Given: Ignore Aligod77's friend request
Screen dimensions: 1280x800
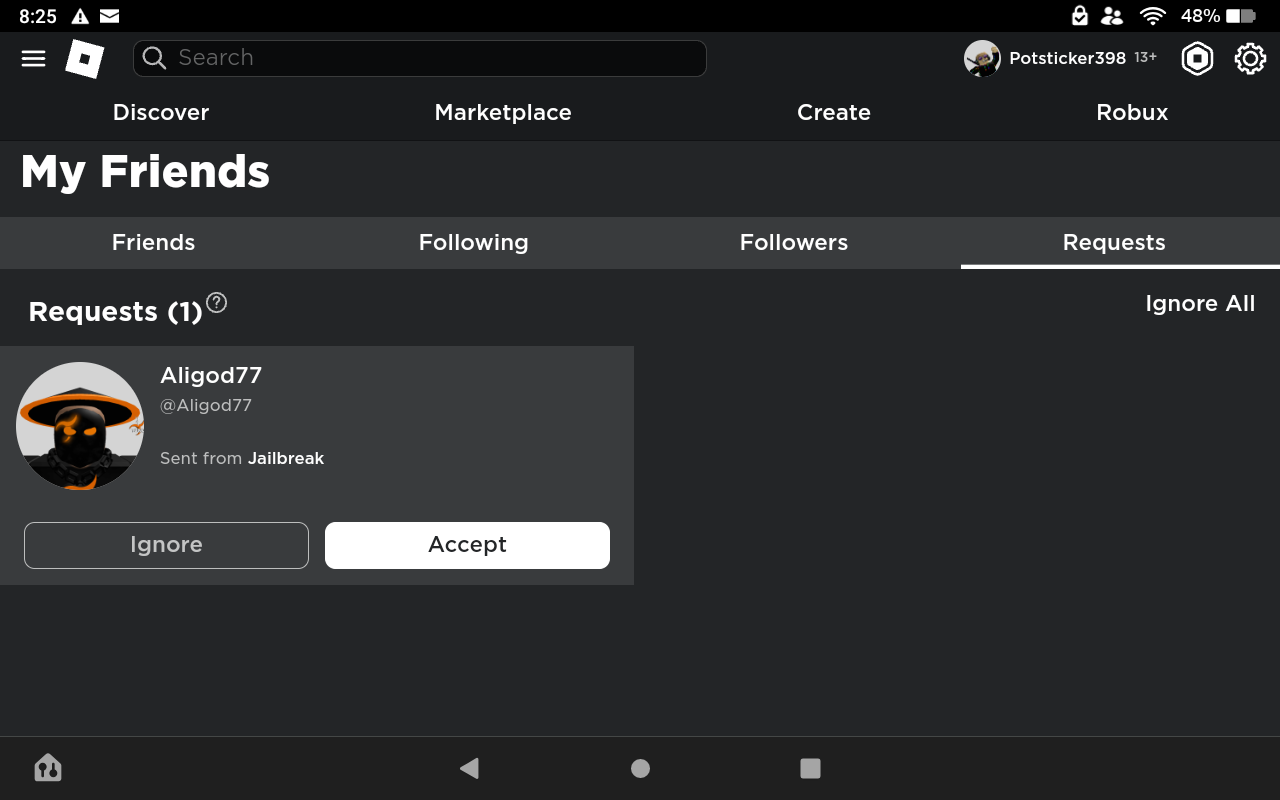Looking at the screenshot, I should coord(166,545).
